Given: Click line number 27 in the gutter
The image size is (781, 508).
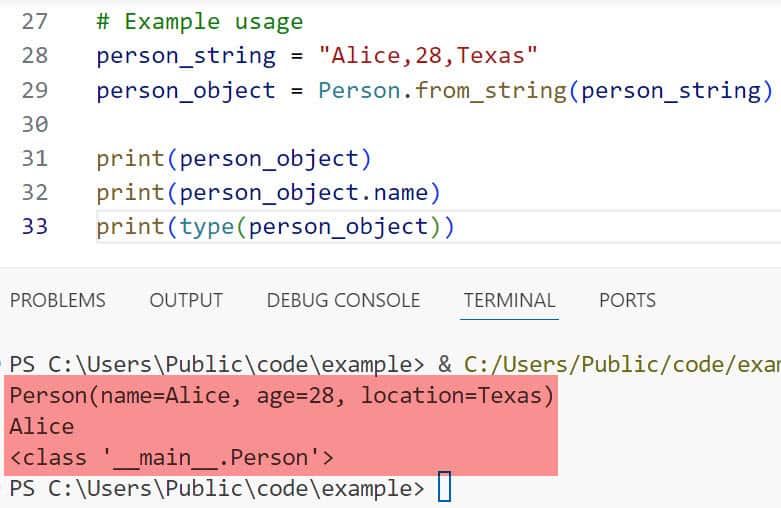Looking at the screenshot, I should pos(34,21).
